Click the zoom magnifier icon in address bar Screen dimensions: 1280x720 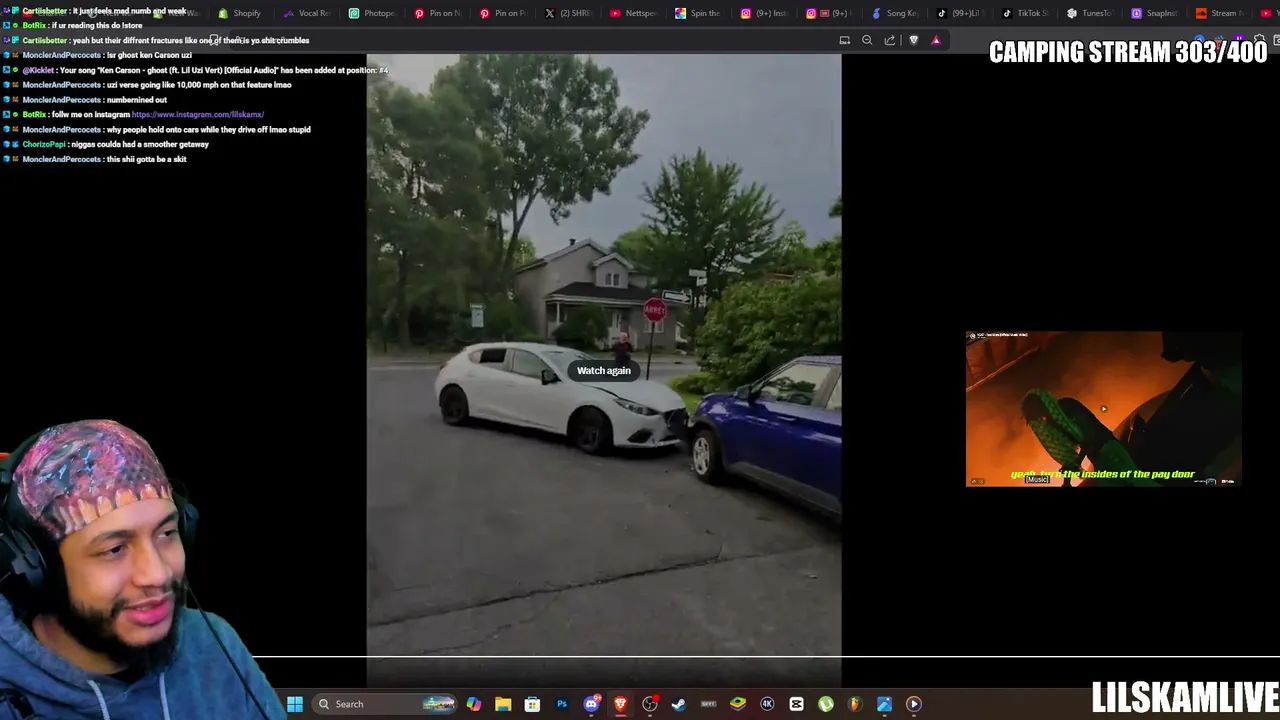(x=867, y=40)
